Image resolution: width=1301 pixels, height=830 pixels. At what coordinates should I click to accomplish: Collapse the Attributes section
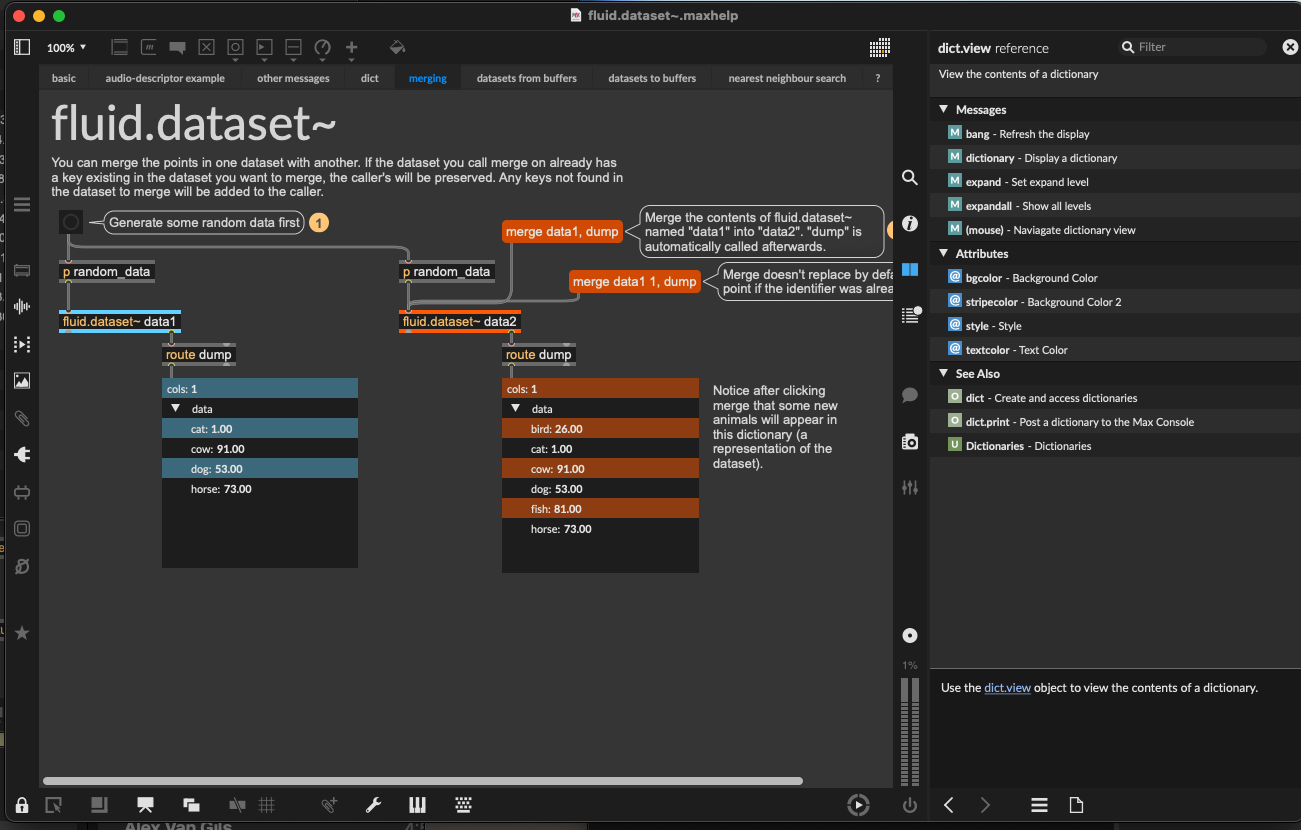point(943,254)
